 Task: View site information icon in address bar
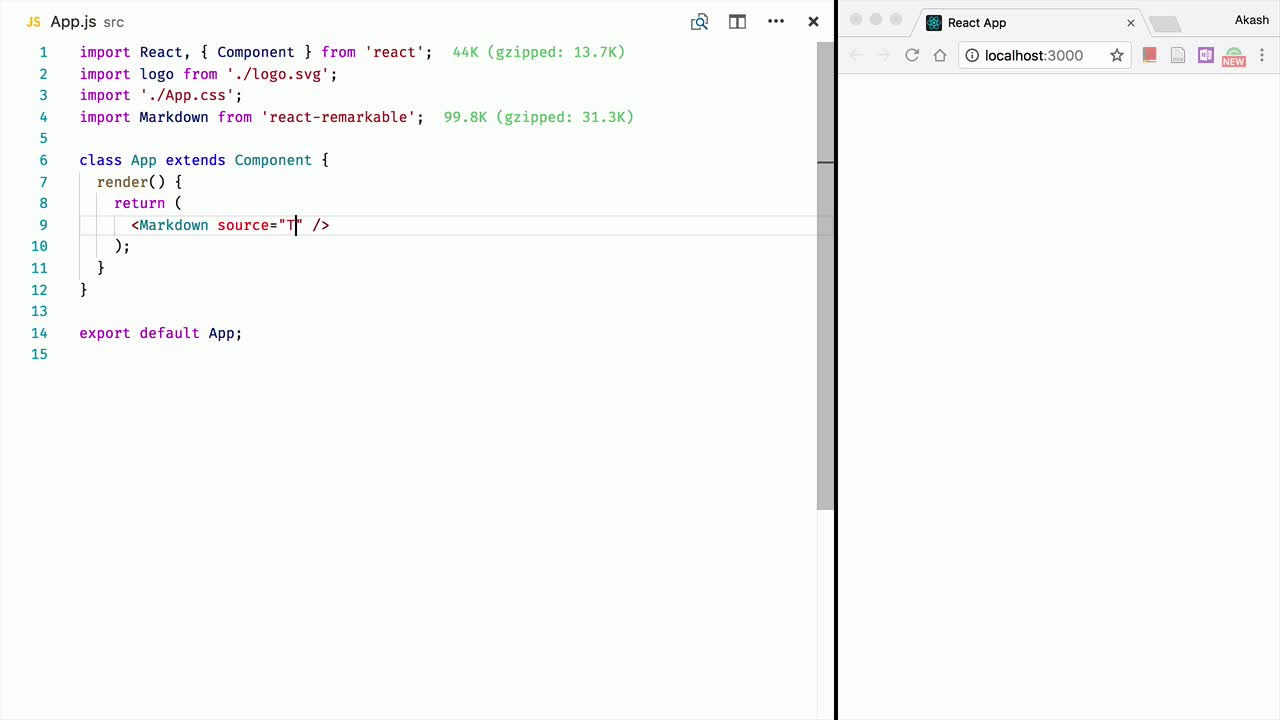[972, 55]
